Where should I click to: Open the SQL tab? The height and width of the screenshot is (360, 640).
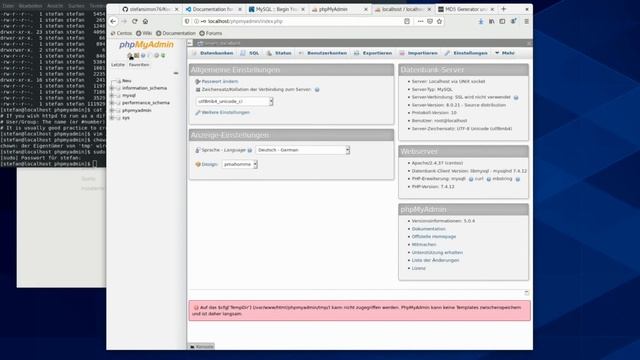(250, 53)
